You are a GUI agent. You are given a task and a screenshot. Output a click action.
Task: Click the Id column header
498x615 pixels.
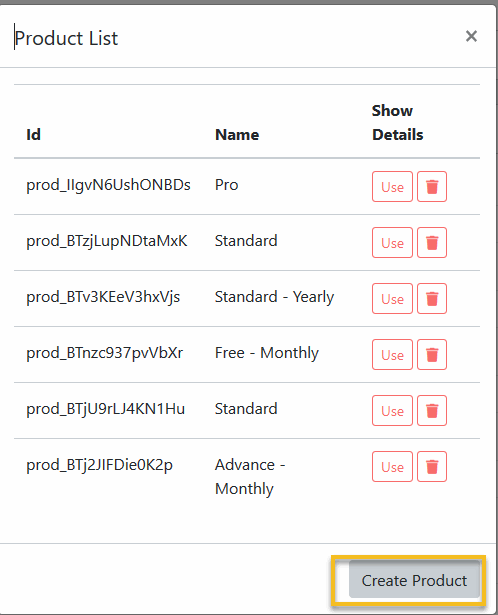coord(33,135)
